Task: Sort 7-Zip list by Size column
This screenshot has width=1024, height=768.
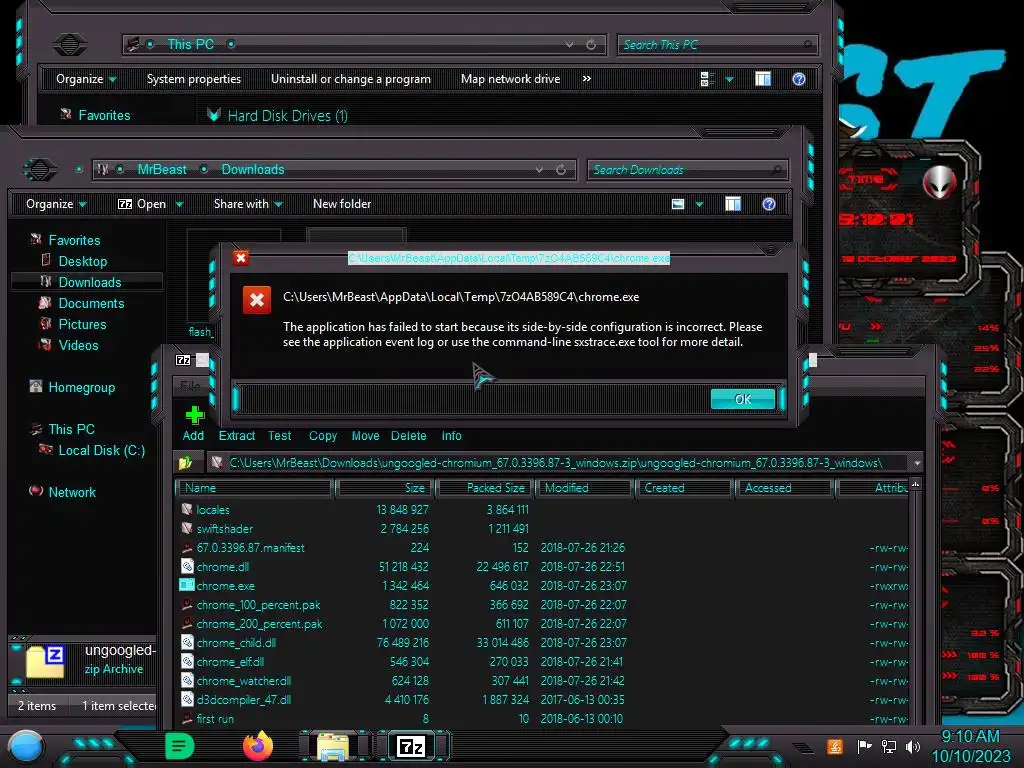Action: pyautogui.click(x=385, y=488)
